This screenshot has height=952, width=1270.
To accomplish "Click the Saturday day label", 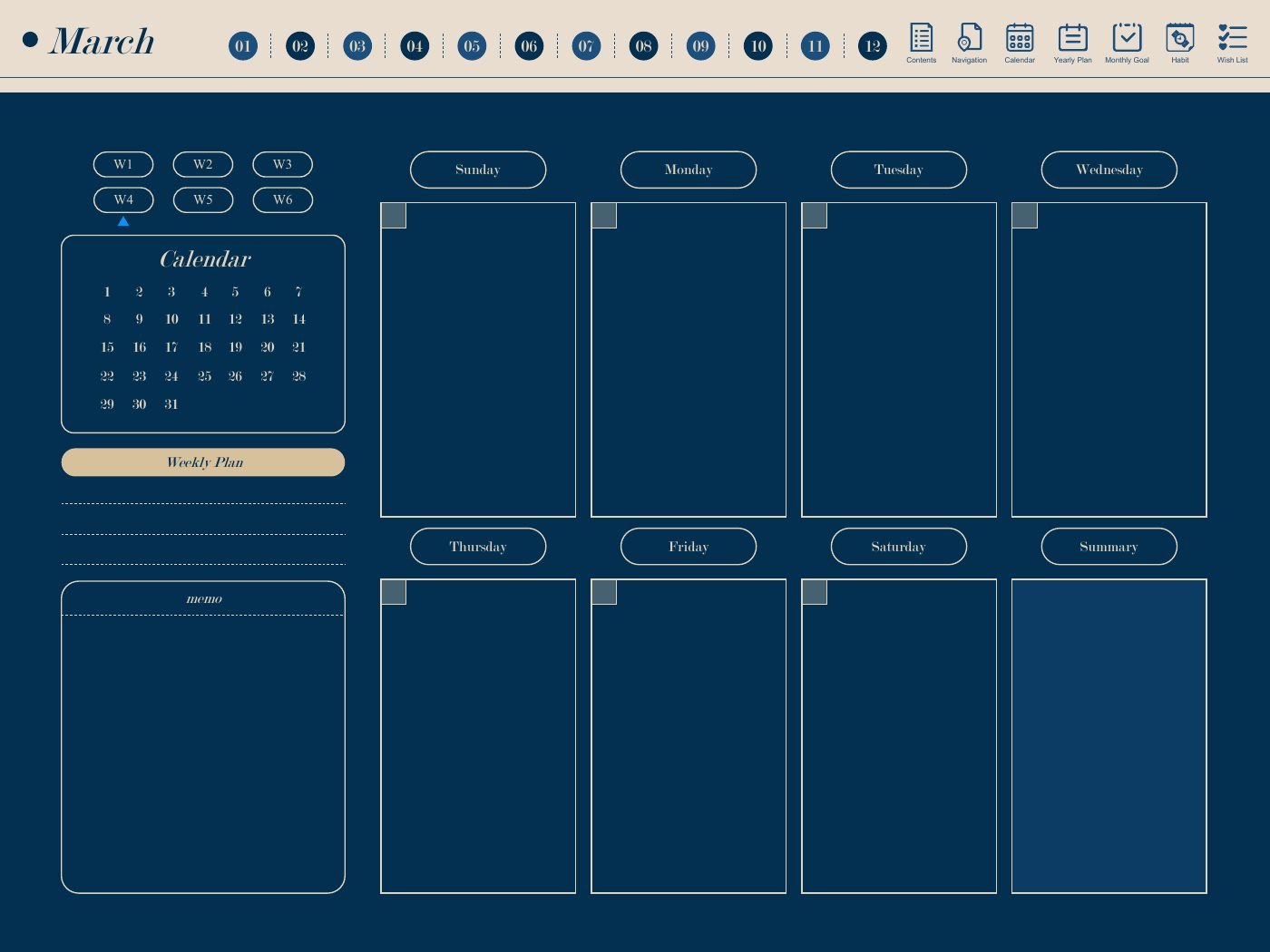I will [x=899, y=547].
